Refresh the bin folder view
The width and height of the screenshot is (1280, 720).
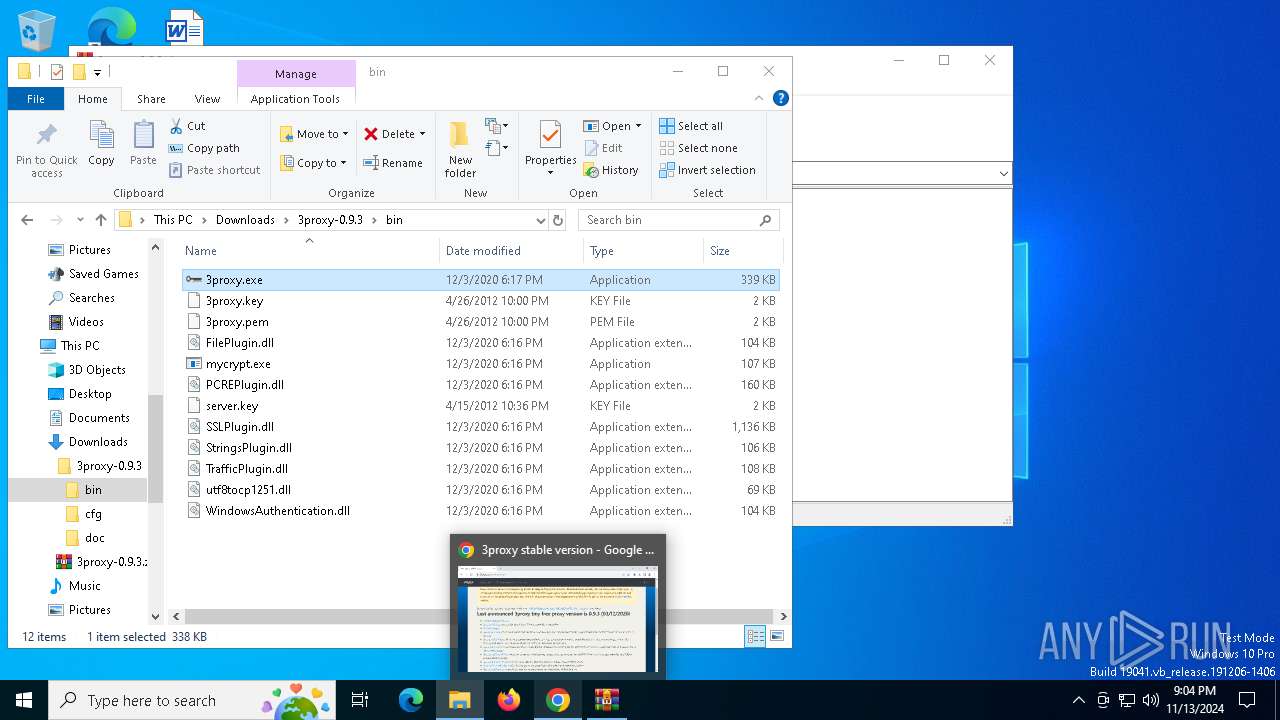558,220
